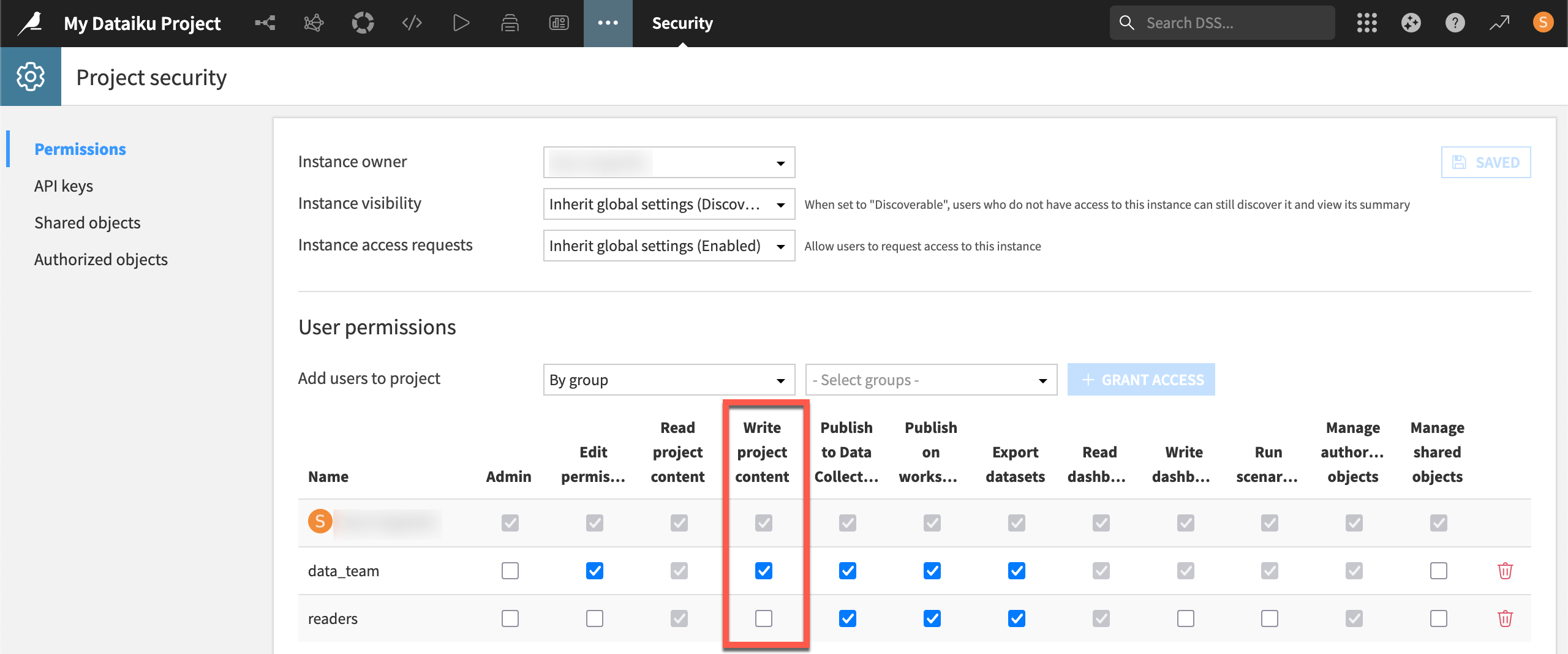
Task: Enable Write project content for readers
Action: [x=763, y=618]
